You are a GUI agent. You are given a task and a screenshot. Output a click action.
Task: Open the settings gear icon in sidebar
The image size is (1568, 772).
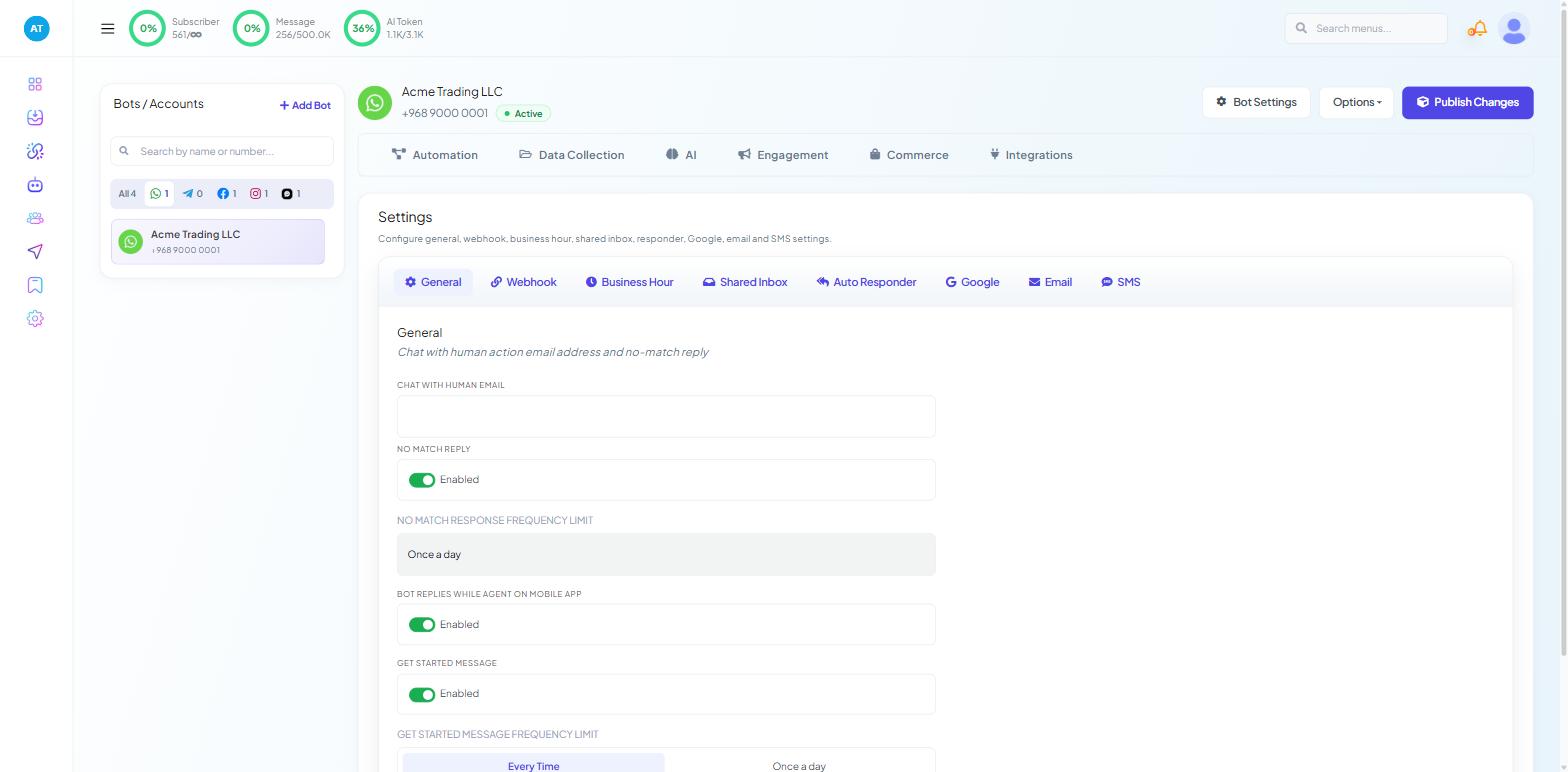point(35,319)
